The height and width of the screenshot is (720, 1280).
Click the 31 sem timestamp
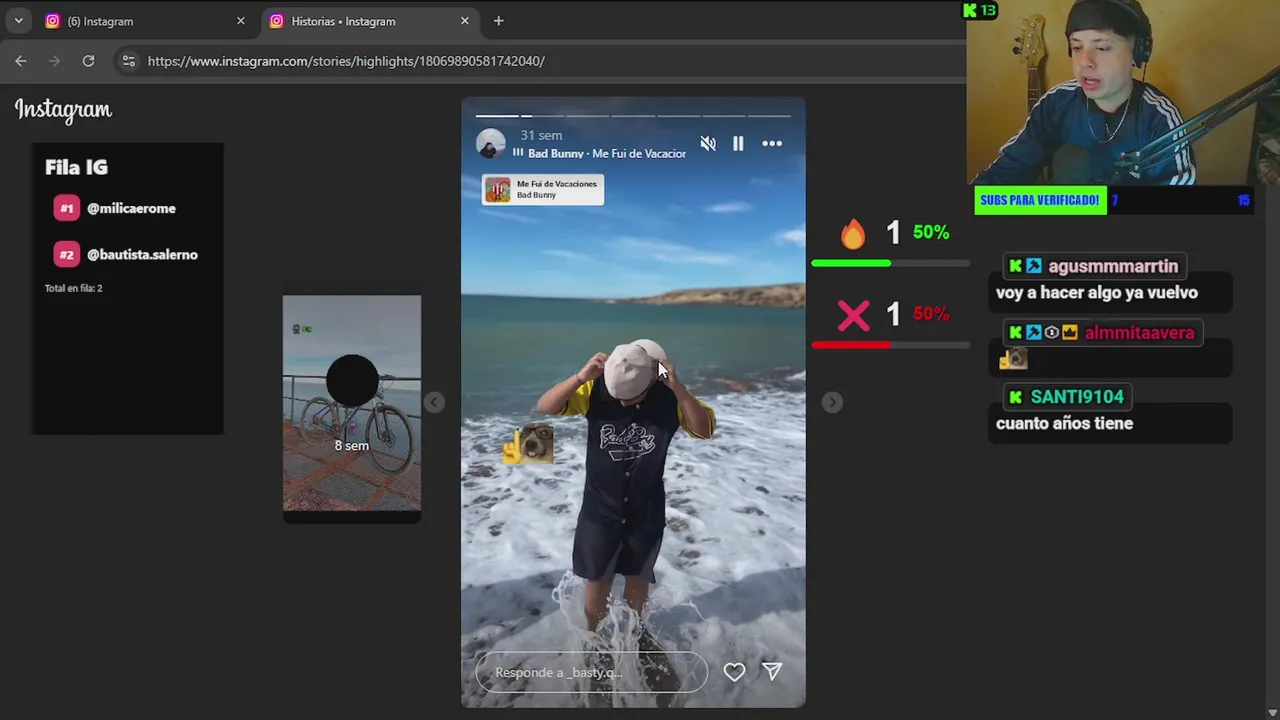541,135
